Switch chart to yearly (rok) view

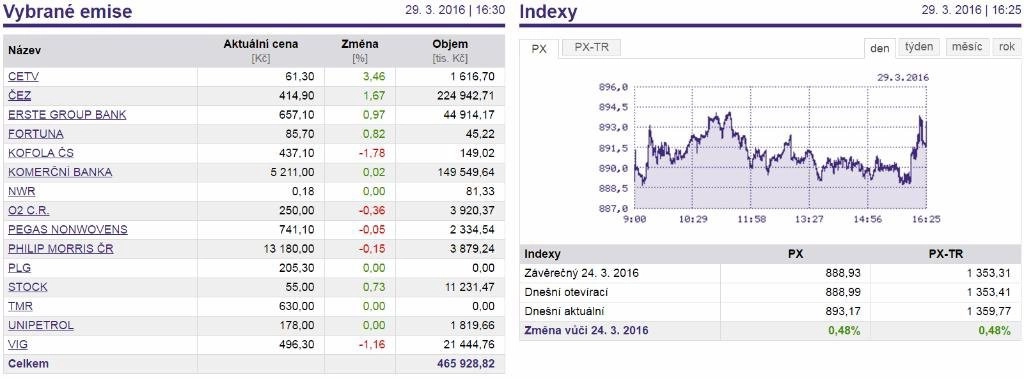click(1006, 48)
